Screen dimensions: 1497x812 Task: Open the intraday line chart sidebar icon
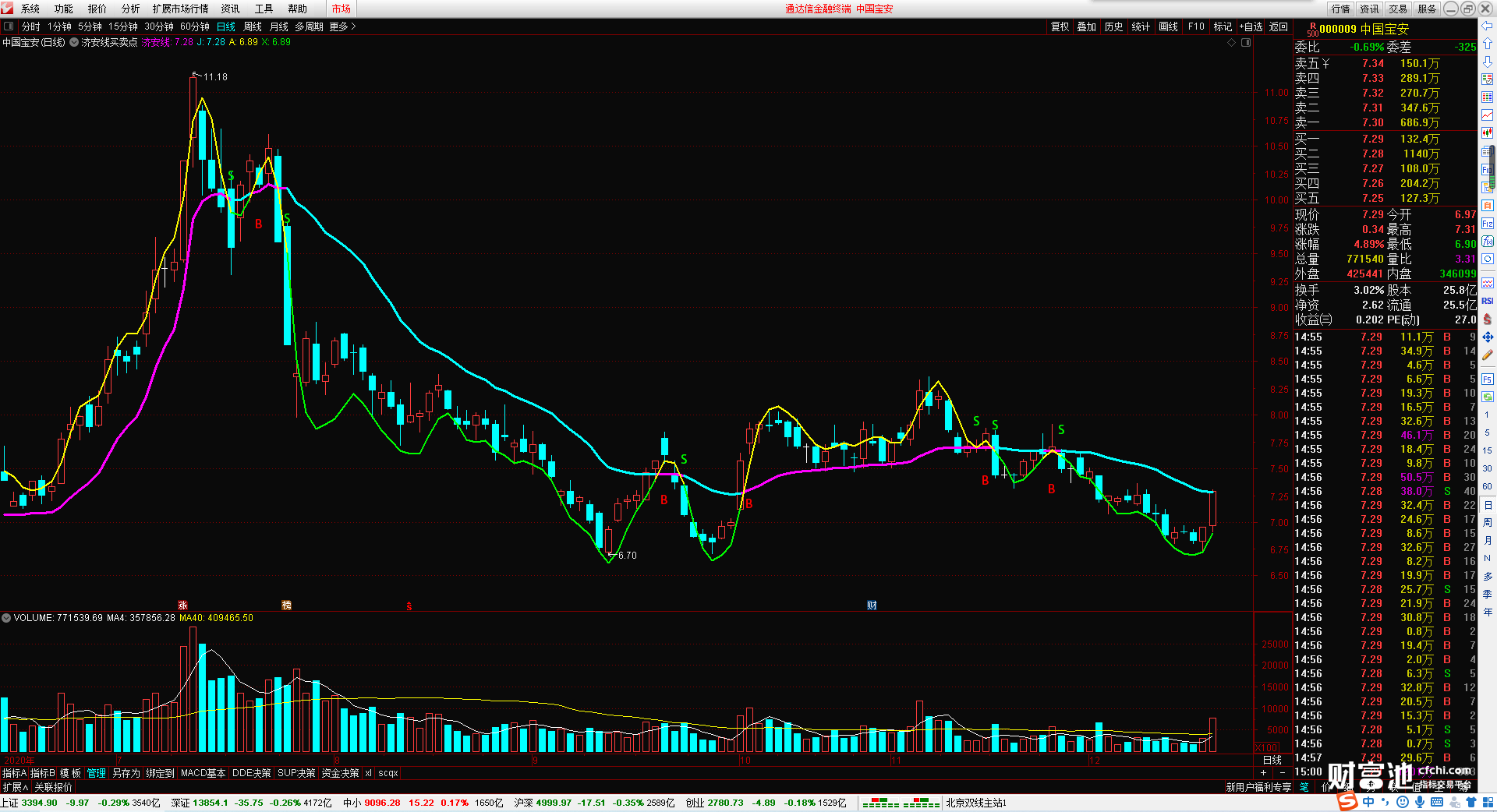[x=1488, y=115]
